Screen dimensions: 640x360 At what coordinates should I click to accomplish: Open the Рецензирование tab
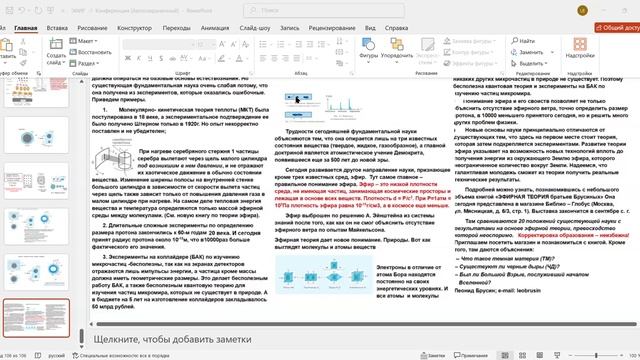(332, 28)
